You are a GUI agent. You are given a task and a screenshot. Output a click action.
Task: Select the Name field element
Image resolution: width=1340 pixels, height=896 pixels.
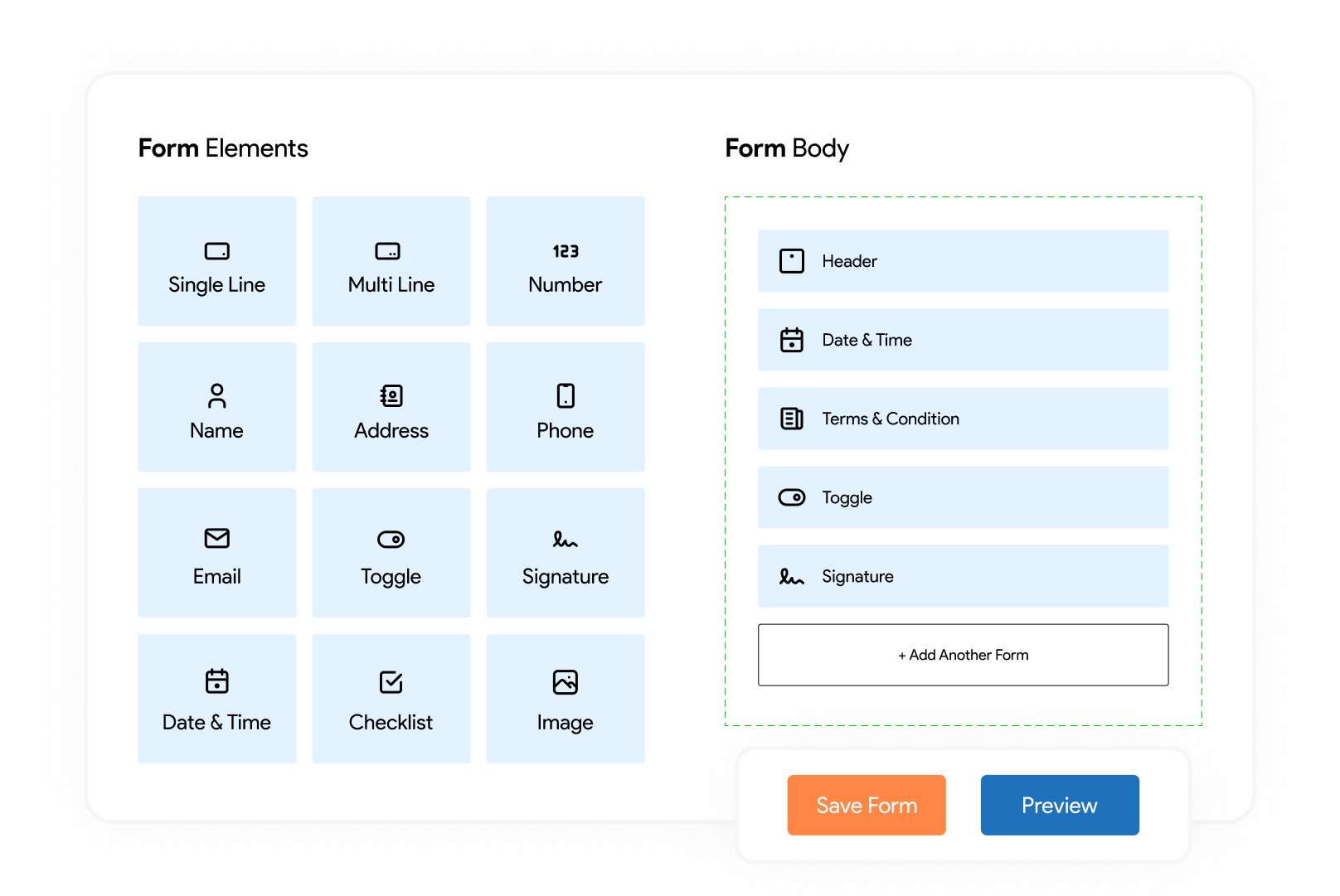coord(216,406)
